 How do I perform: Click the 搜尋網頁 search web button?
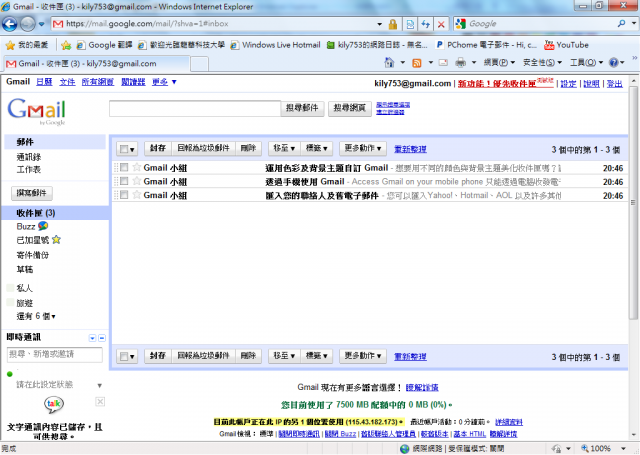350,109
